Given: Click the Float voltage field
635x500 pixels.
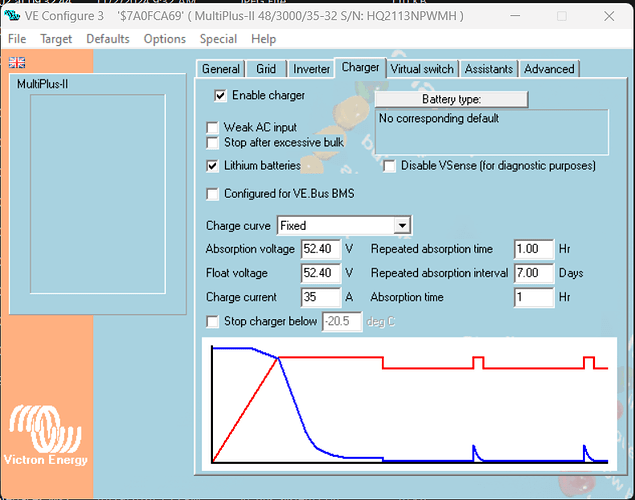Looking at the screenshot, I should coord(321,273).
